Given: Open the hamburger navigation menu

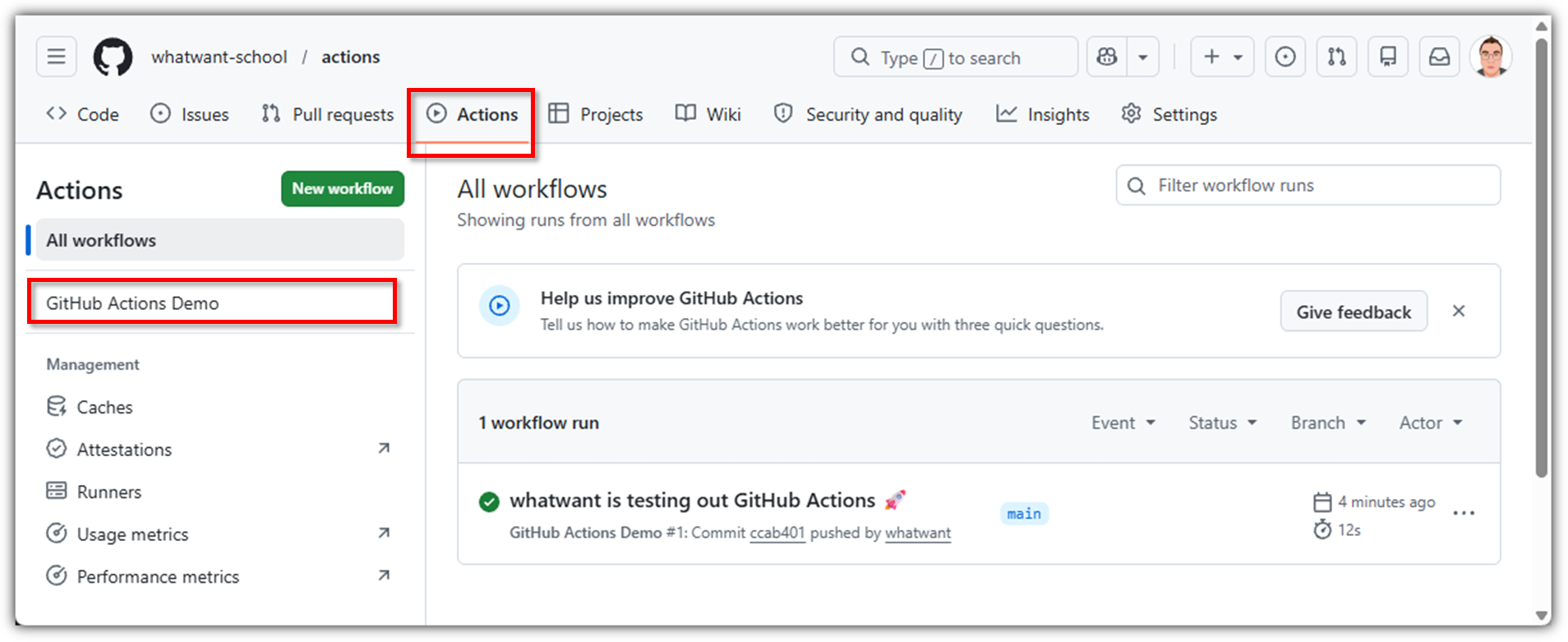Looking at the screenshot, I should 56,57.
